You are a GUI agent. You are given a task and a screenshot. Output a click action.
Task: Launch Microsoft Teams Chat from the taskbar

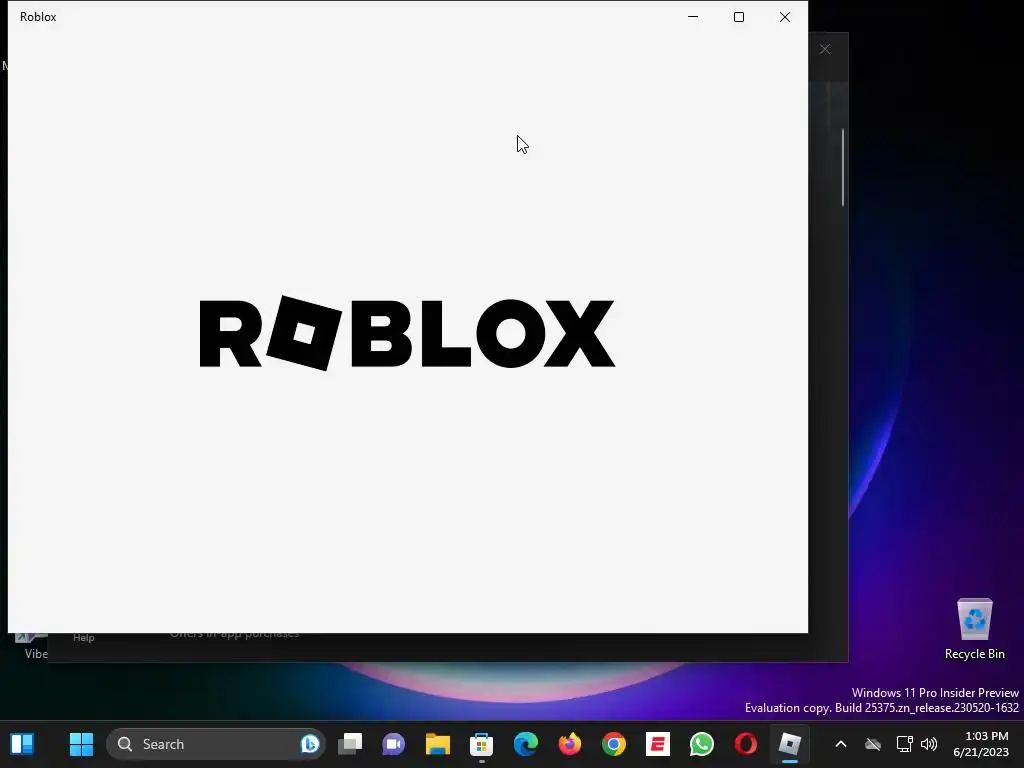(393, 744)
